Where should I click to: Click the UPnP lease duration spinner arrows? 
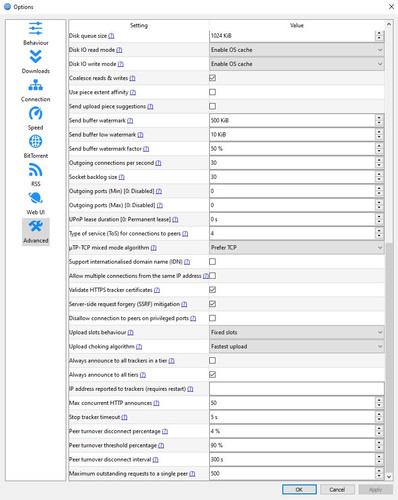[x=379, y=219]
